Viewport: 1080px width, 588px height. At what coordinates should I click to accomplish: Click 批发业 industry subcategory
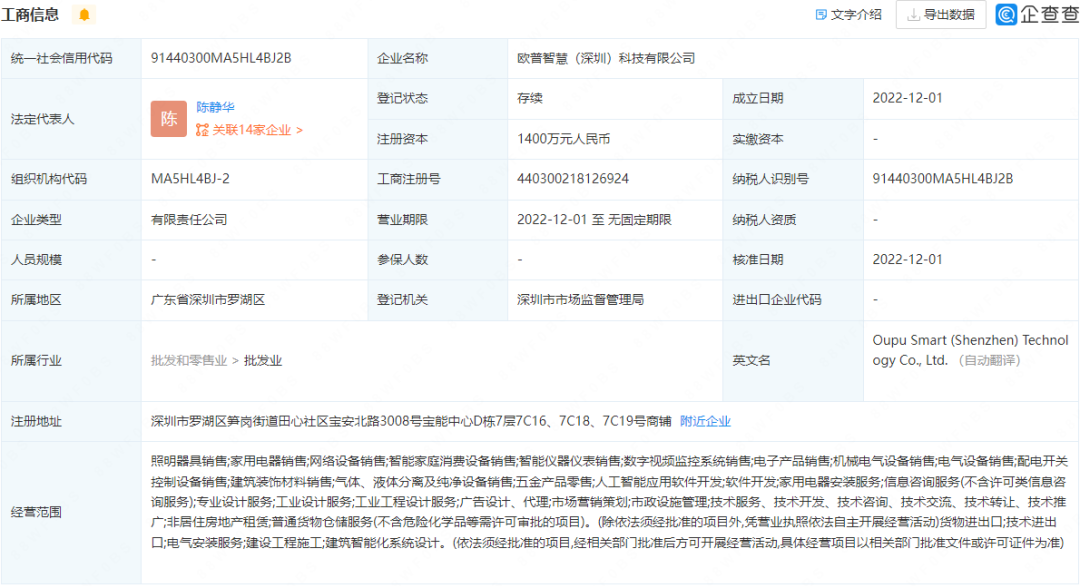[262, 360]
